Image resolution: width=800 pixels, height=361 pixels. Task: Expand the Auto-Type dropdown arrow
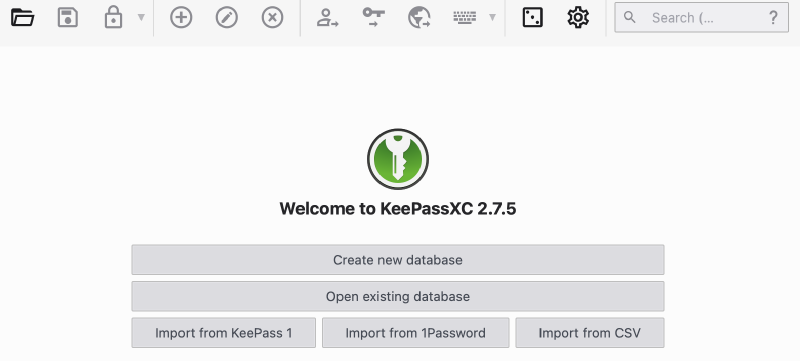pyautogui.click(x=492, y=18)
